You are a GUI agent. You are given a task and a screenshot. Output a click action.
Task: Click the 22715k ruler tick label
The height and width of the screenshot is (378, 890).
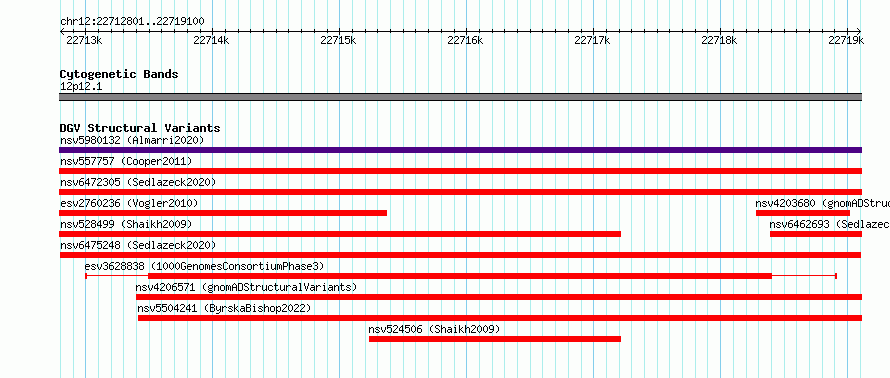click(338, 40)
